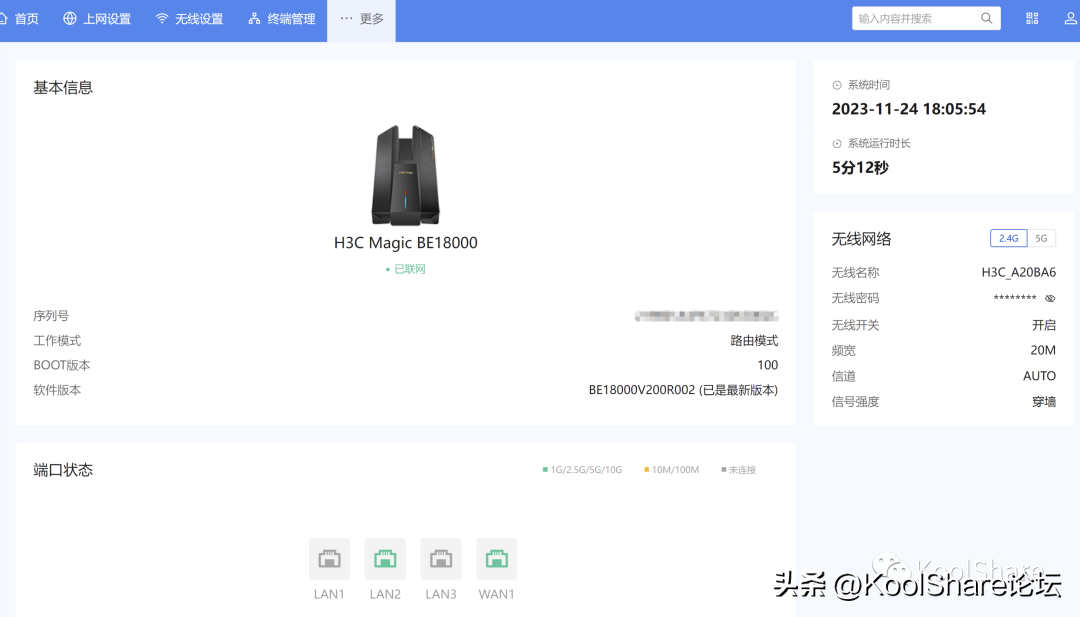Click the 未连接 gray legend swatch
This screenshot has height=617, width=1080.
click(x=723, y=470)
